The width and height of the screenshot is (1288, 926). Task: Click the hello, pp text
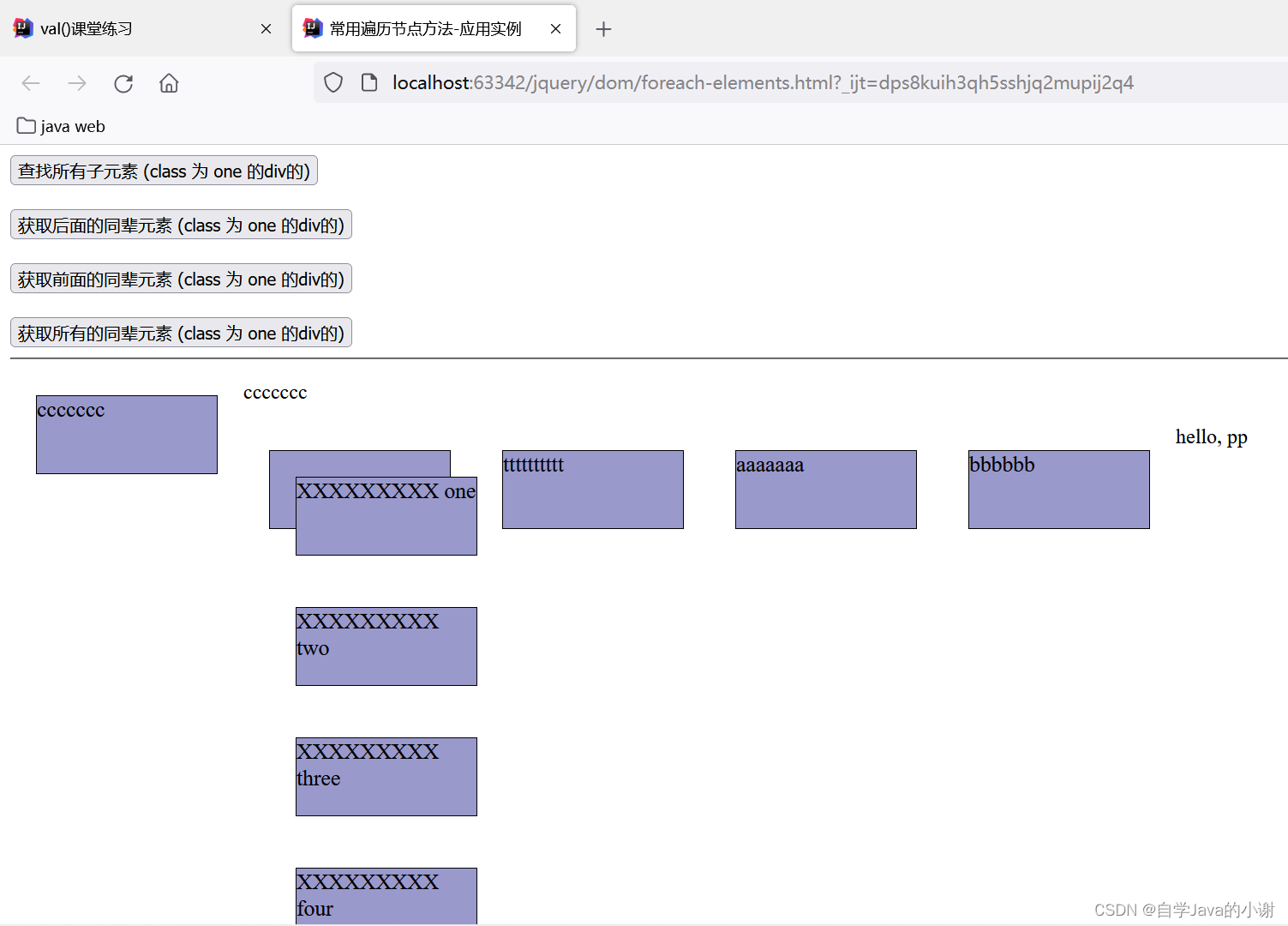1211,437
